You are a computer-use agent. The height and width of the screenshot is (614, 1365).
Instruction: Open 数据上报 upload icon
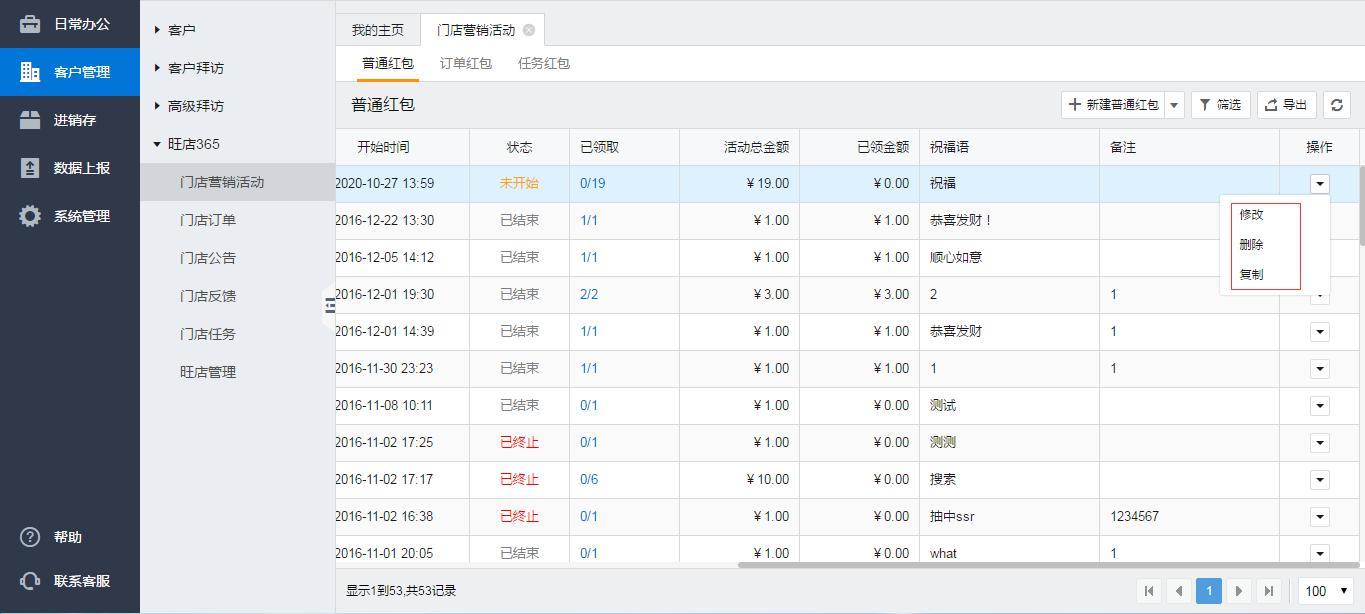30,168
